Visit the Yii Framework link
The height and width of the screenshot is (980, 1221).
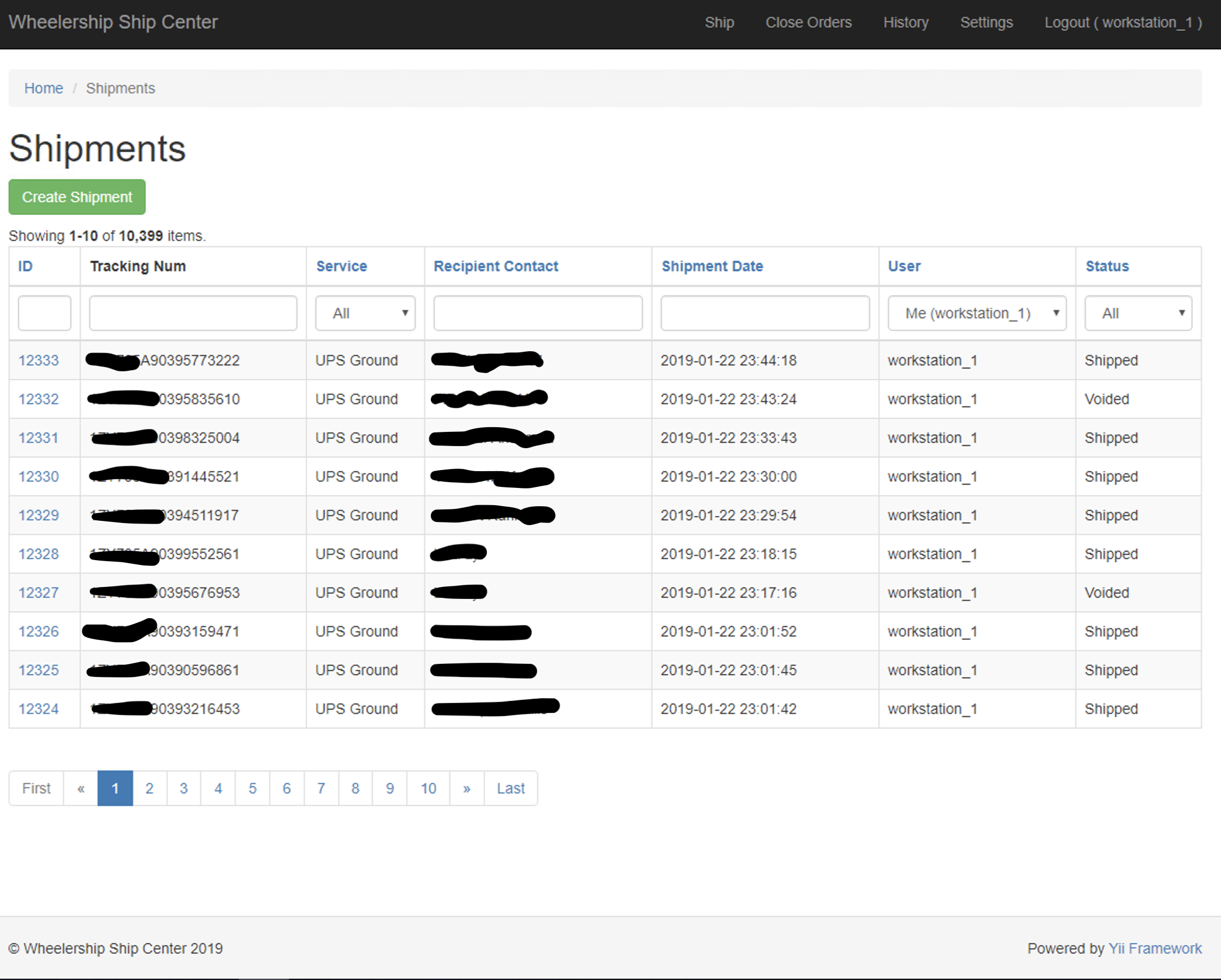[x=1155, y=948]
